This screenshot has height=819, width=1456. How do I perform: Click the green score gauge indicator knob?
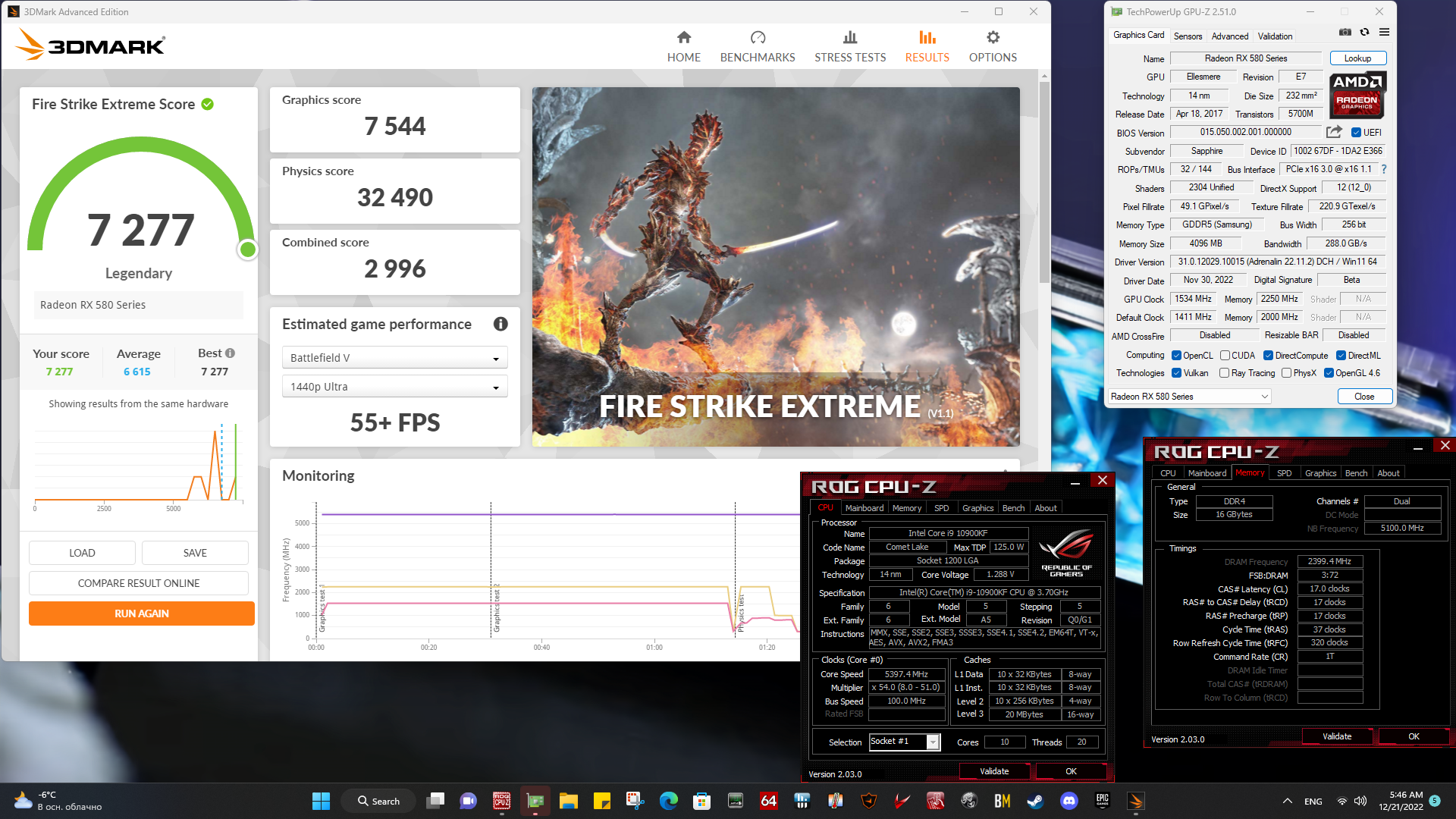[x=247, y=249]
